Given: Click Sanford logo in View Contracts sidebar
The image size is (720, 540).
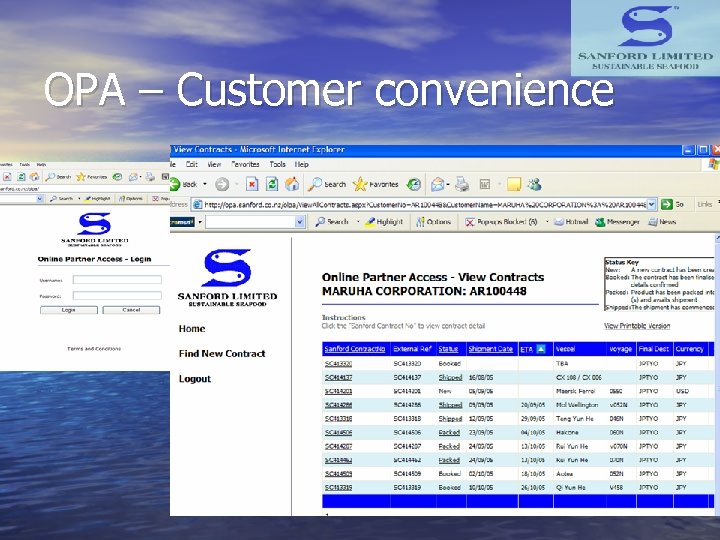Looking at the screenshot, I should point(227,277).
